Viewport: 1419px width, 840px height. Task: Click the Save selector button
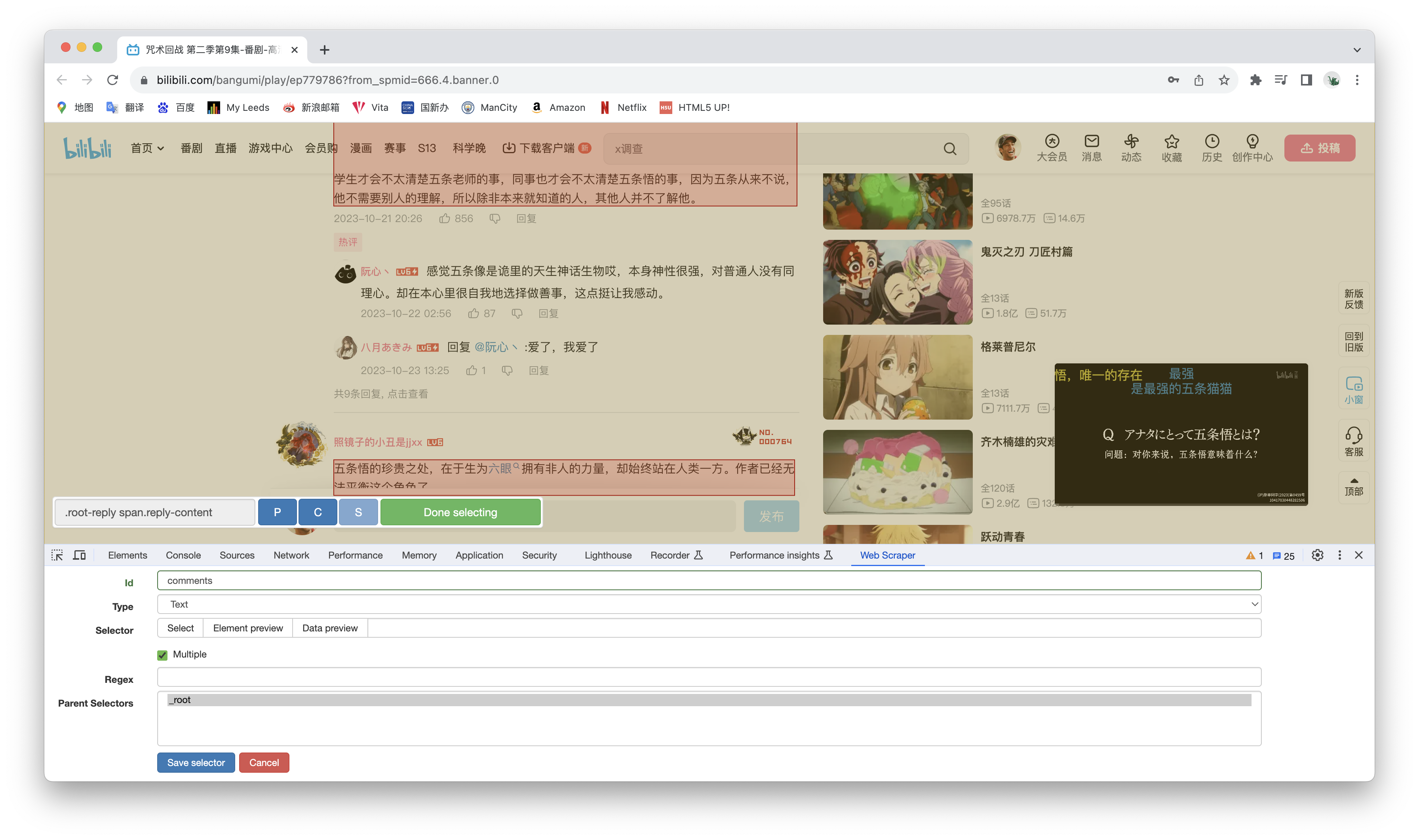tap(196, 762)
